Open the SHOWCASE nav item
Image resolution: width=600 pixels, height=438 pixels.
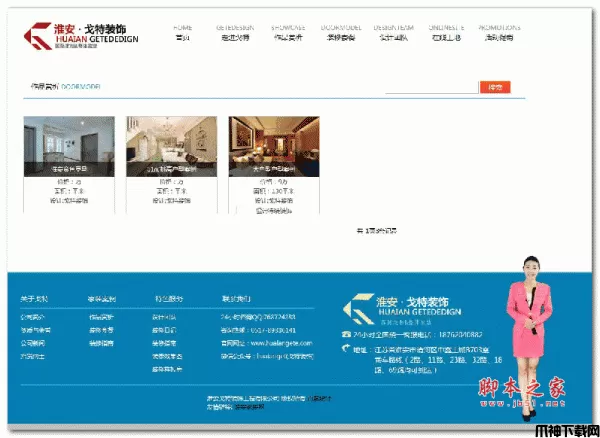(288, 33)
